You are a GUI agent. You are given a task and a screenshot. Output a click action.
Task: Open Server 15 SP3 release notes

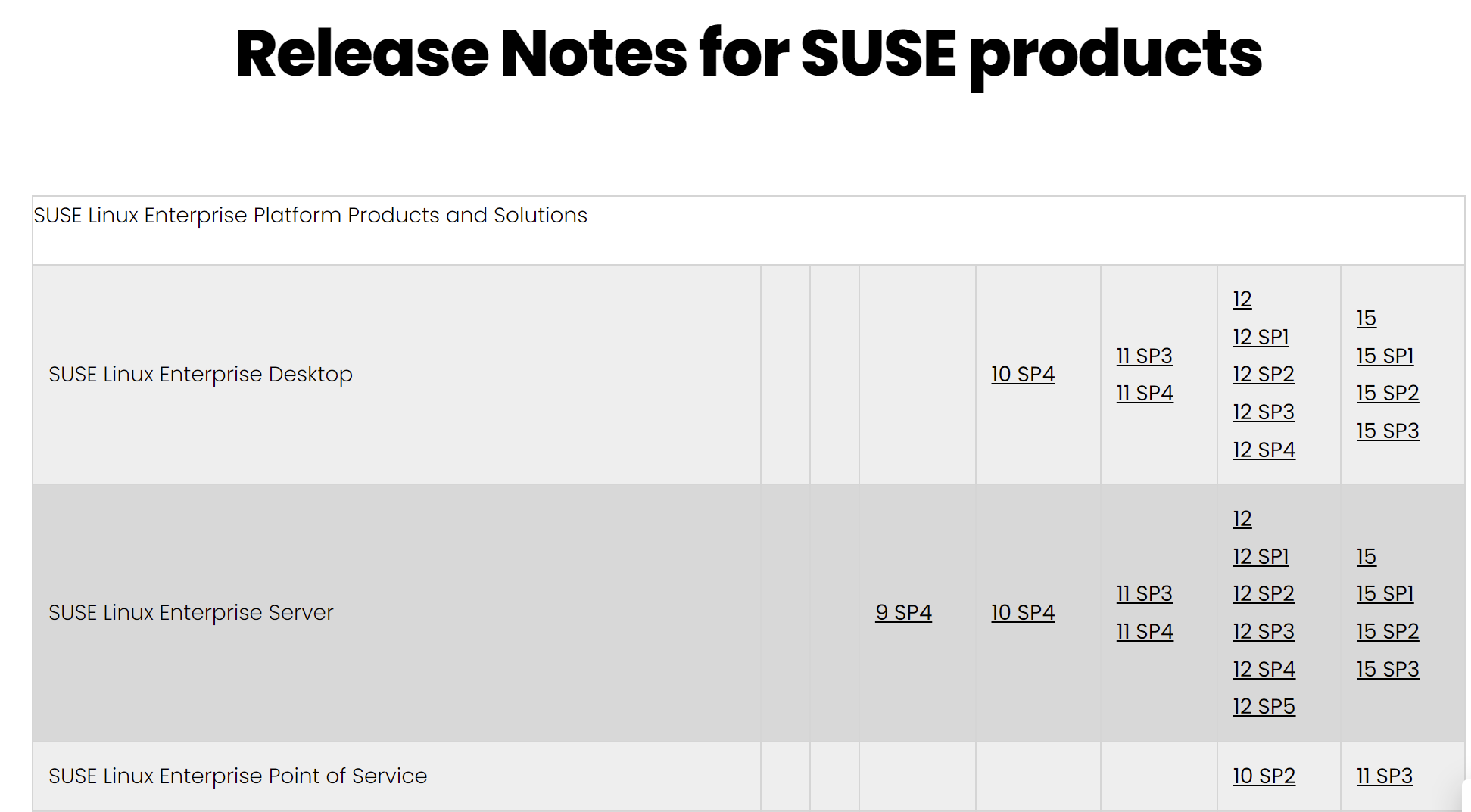pyautogui.click(x=1387, y=668)
